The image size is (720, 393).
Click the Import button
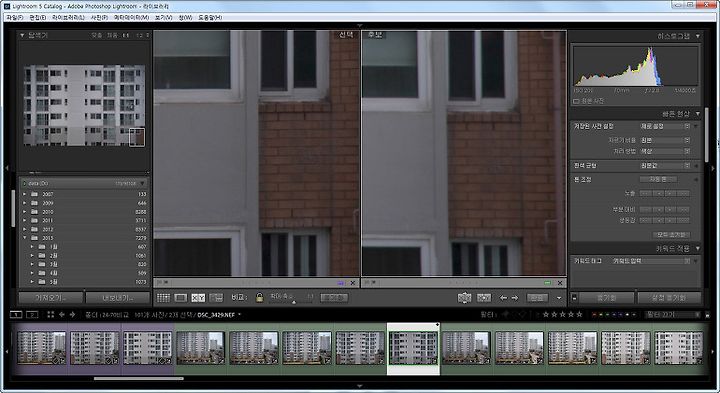[x=51, y=298]
